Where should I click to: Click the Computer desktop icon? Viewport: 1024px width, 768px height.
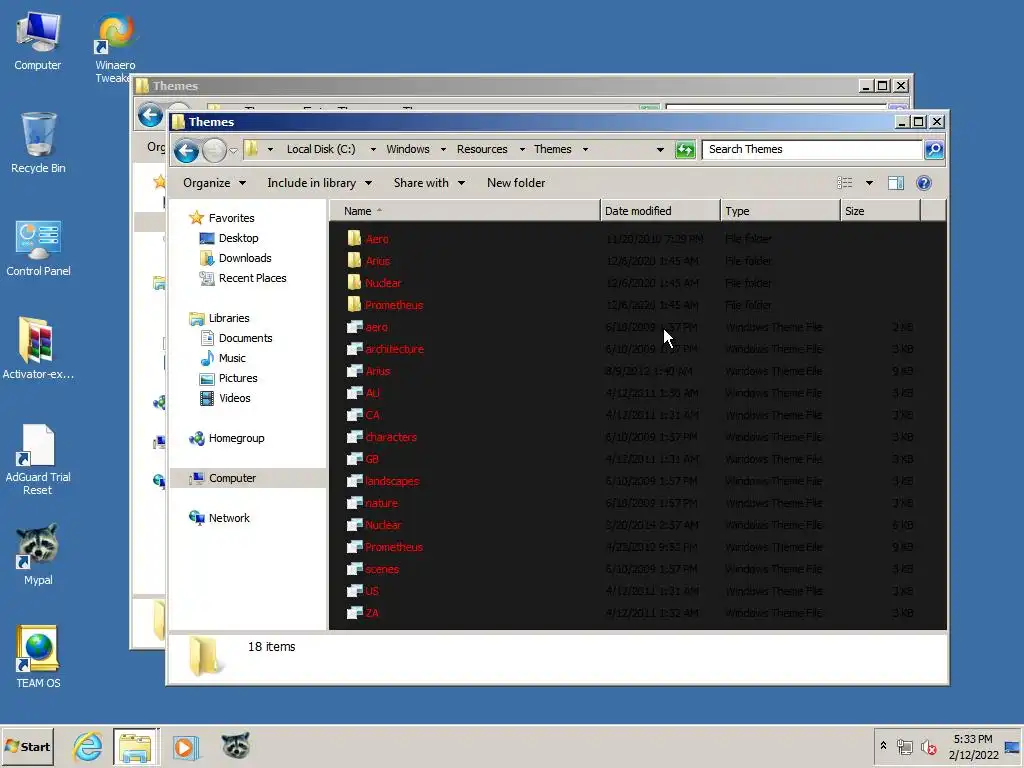[38, 40]
